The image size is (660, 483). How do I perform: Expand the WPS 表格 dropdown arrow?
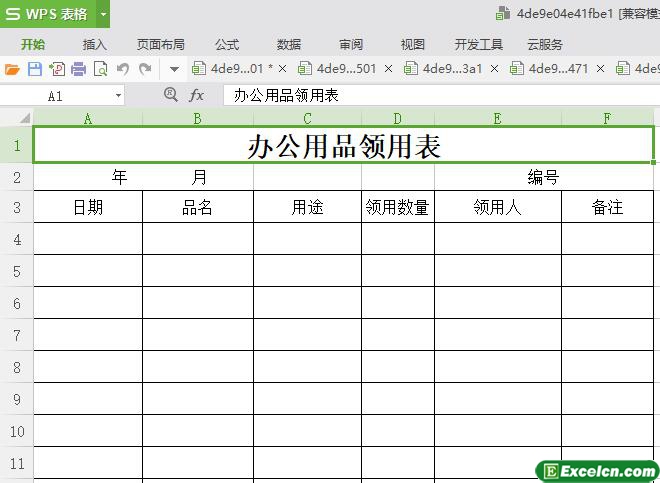(x=103, y=14)
